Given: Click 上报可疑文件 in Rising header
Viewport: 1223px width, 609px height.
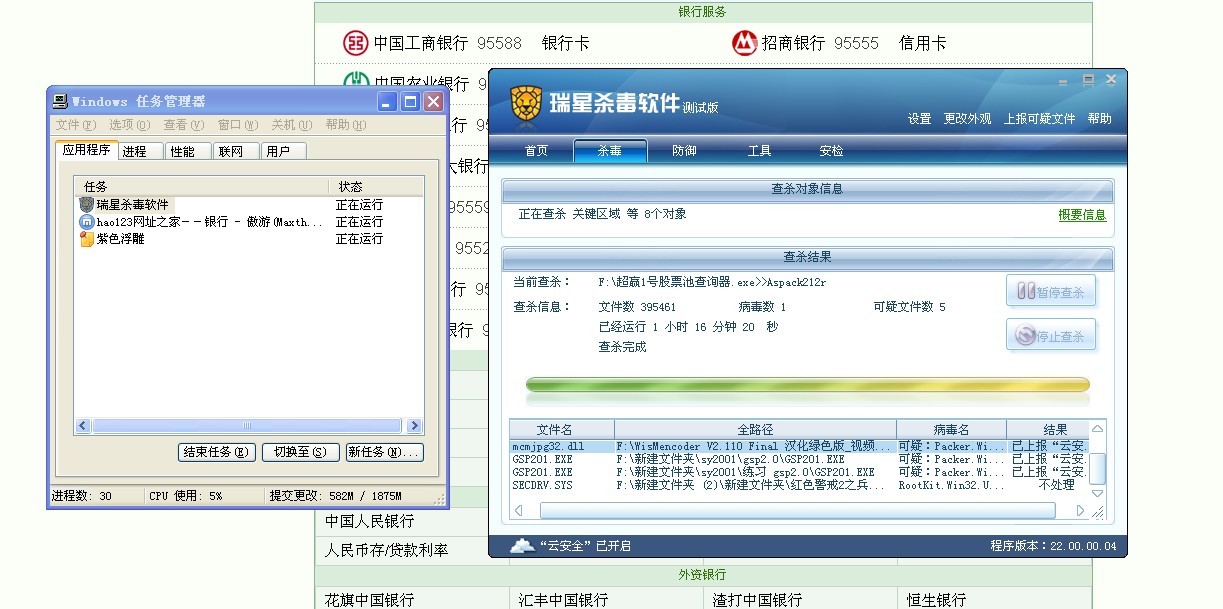Looking at the screenshot, I should pyautogui.click(x=1040, y=118).
